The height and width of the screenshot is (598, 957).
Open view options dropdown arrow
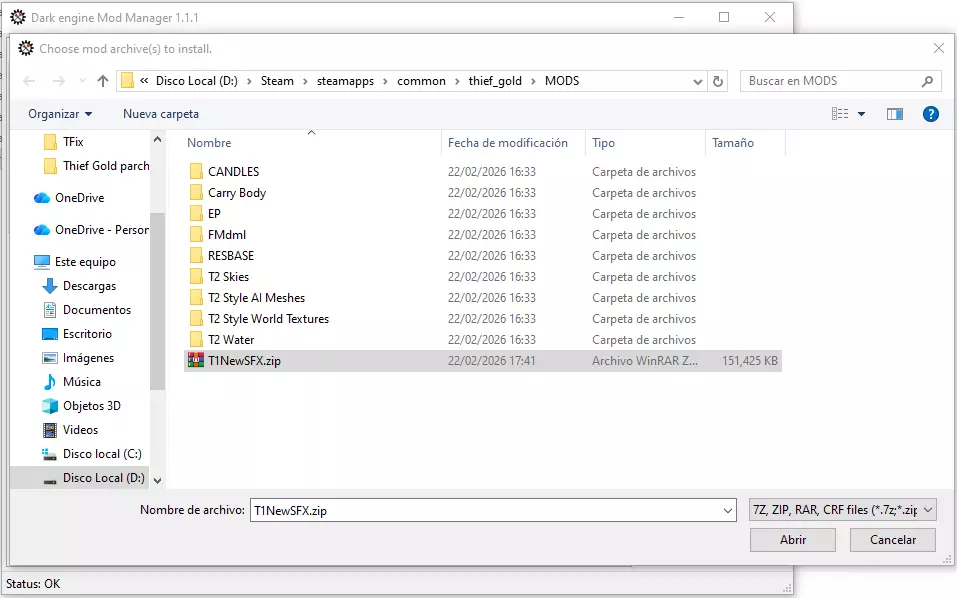[x=861, y=114]
